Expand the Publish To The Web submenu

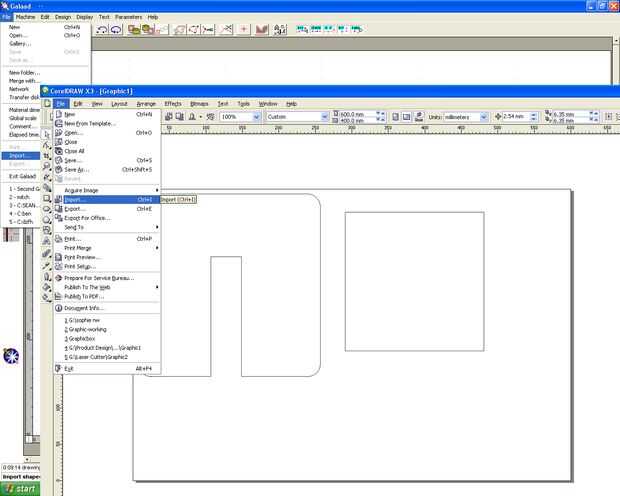click(107, 287)
